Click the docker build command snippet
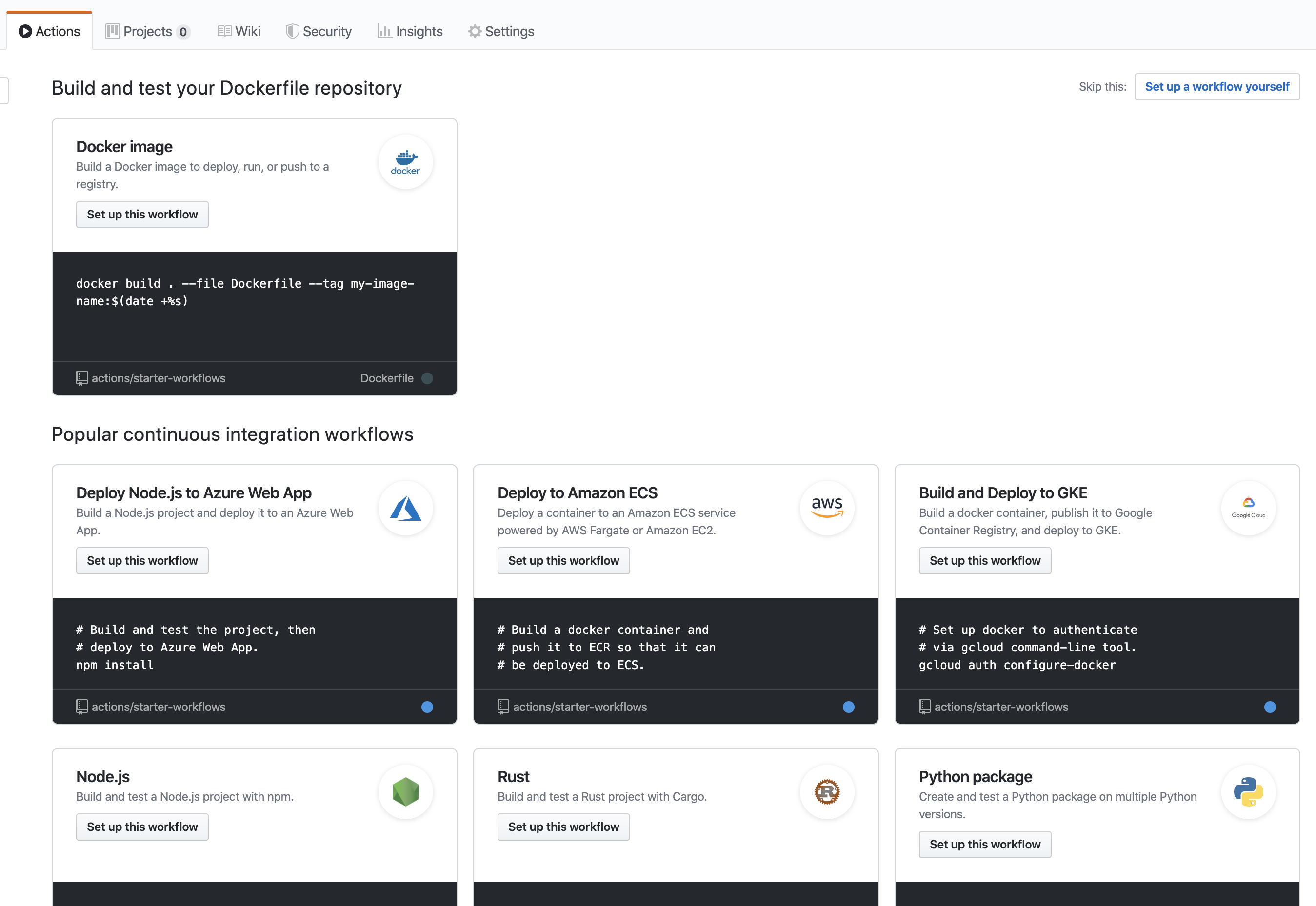Image resolution: width=1316 pixels, height=906 pixels. tap(245, 293)
